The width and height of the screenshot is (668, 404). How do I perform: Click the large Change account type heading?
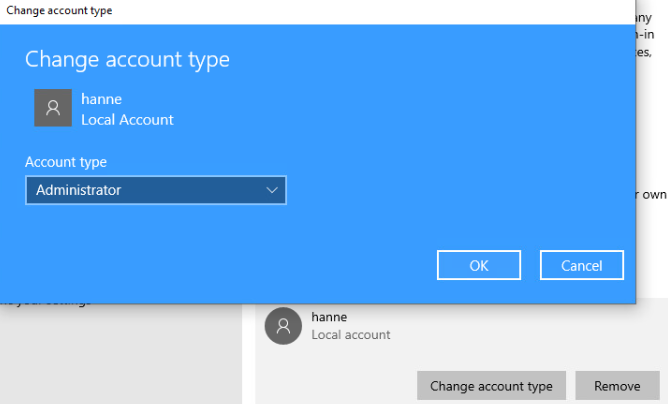pyautogui.click(x=127, y=59)
